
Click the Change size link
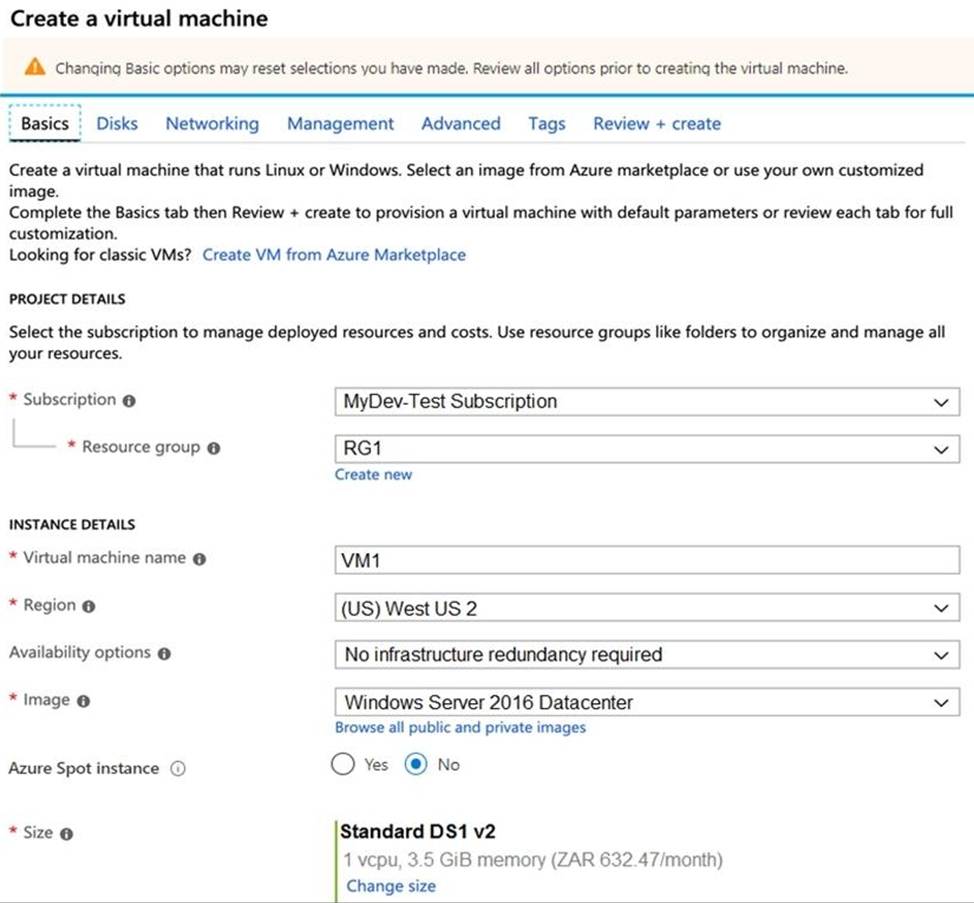click(391, 886)
